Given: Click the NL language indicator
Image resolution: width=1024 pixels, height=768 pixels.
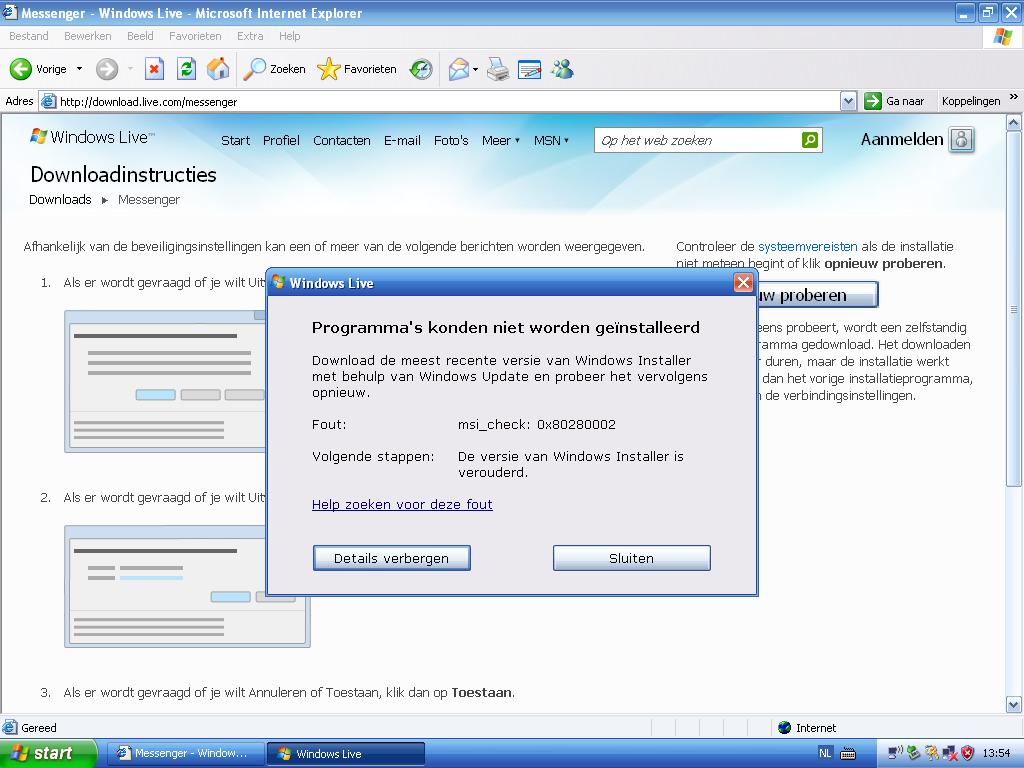Looking at the screenshot, I should point(825,754).
